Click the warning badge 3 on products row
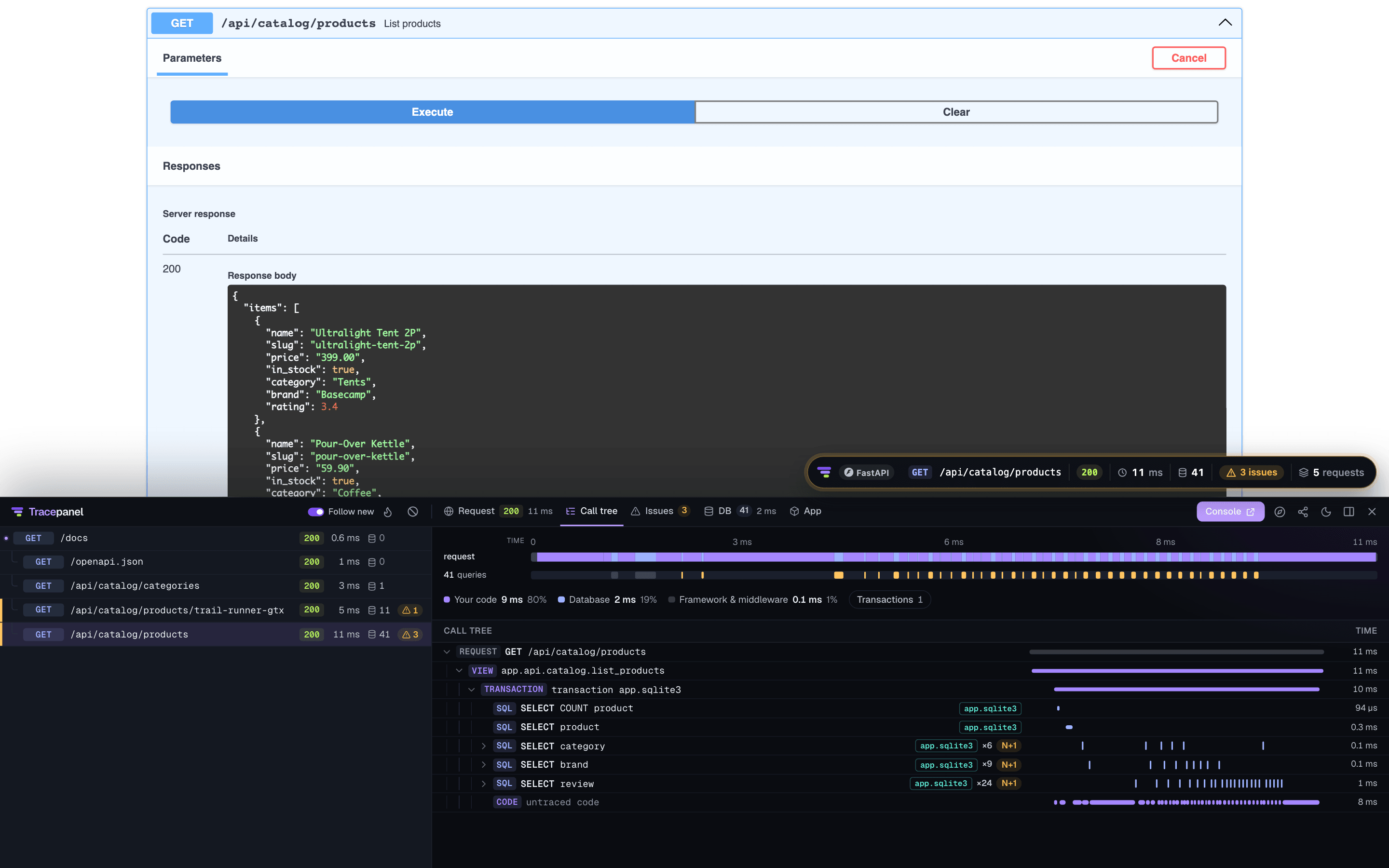Image resolution: width=1389 pixels, height=868 pixels. tap(410, 634)
